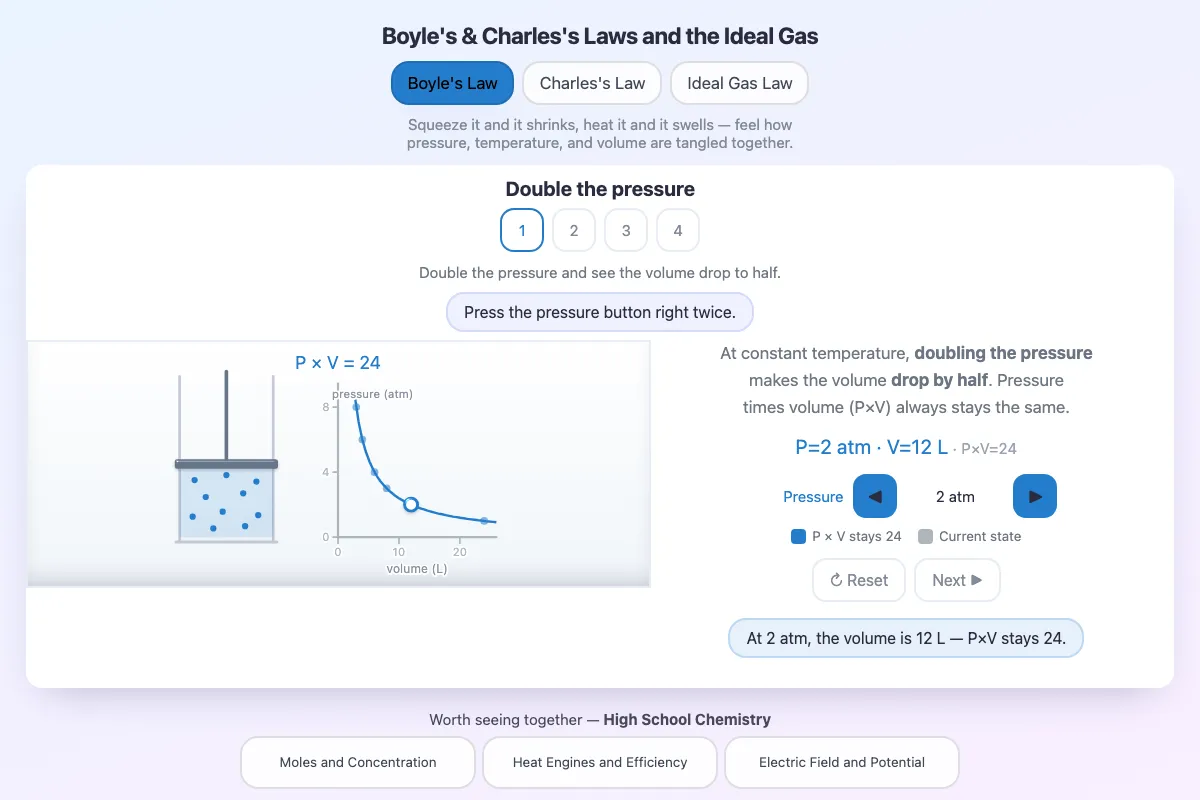Switch to the Boyle's Law tab
The height and width of the screenshot is (800, 1200).
[452, 83]
